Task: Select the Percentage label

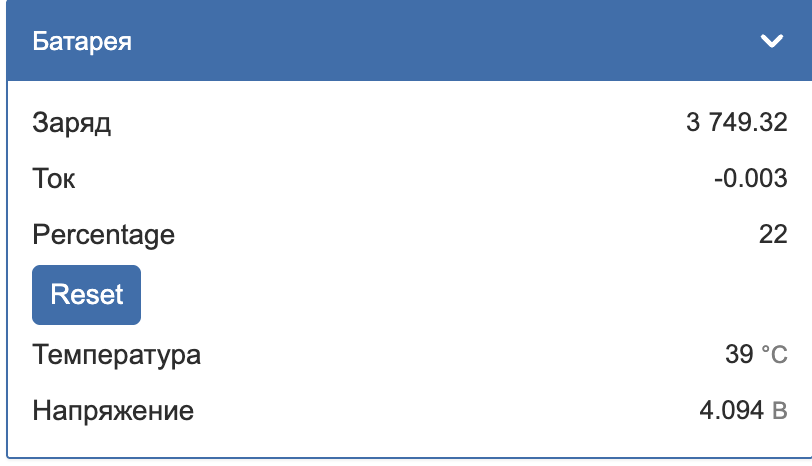Action: [104, 236]
